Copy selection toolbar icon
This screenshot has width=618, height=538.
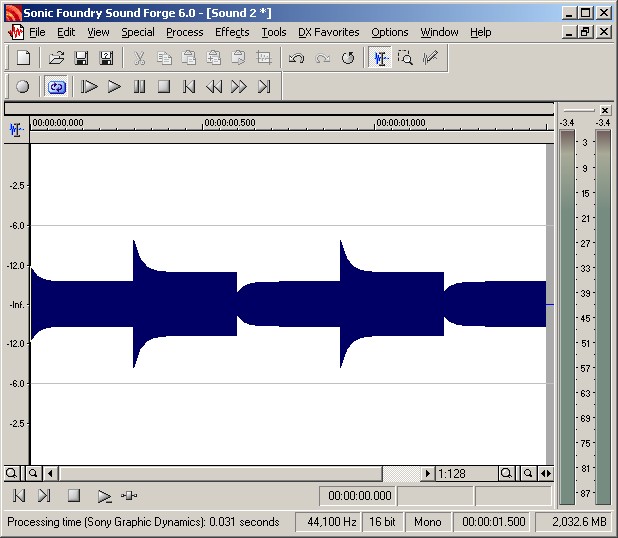tap(164, 58)
